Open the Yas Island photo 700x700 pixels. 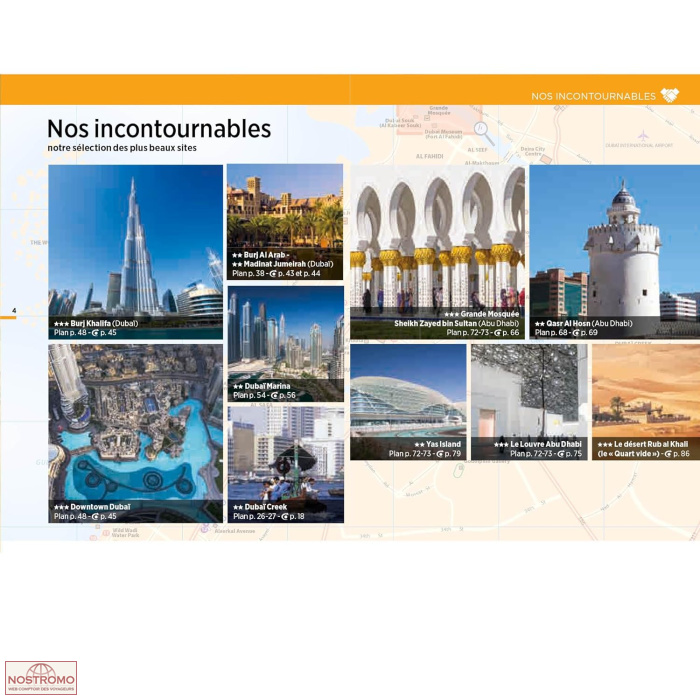click(x=408, y=402)
